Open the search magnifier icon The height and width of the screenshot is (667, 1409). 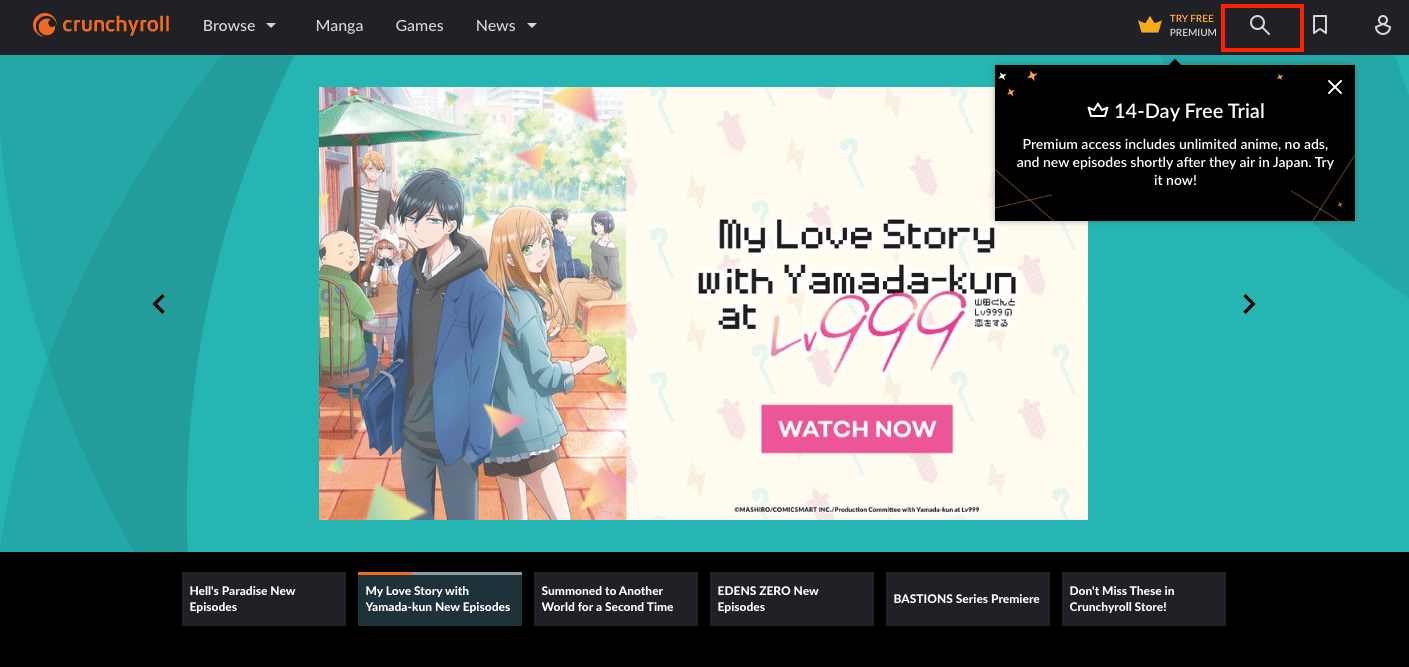click(1260, 26)
